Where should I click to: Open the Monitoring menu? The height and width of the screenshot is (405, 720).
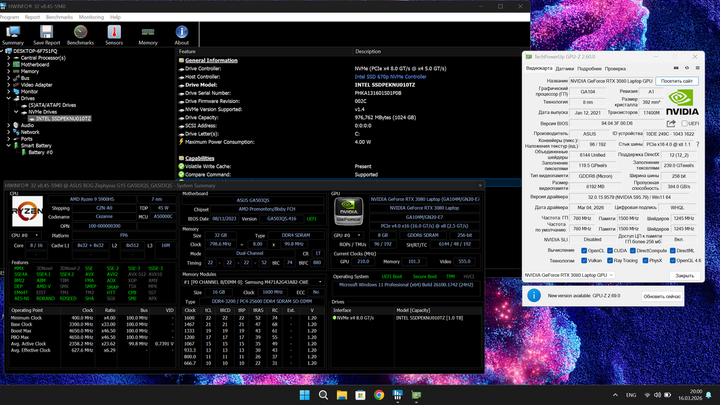pyautogui.click(x=91, y=17)
